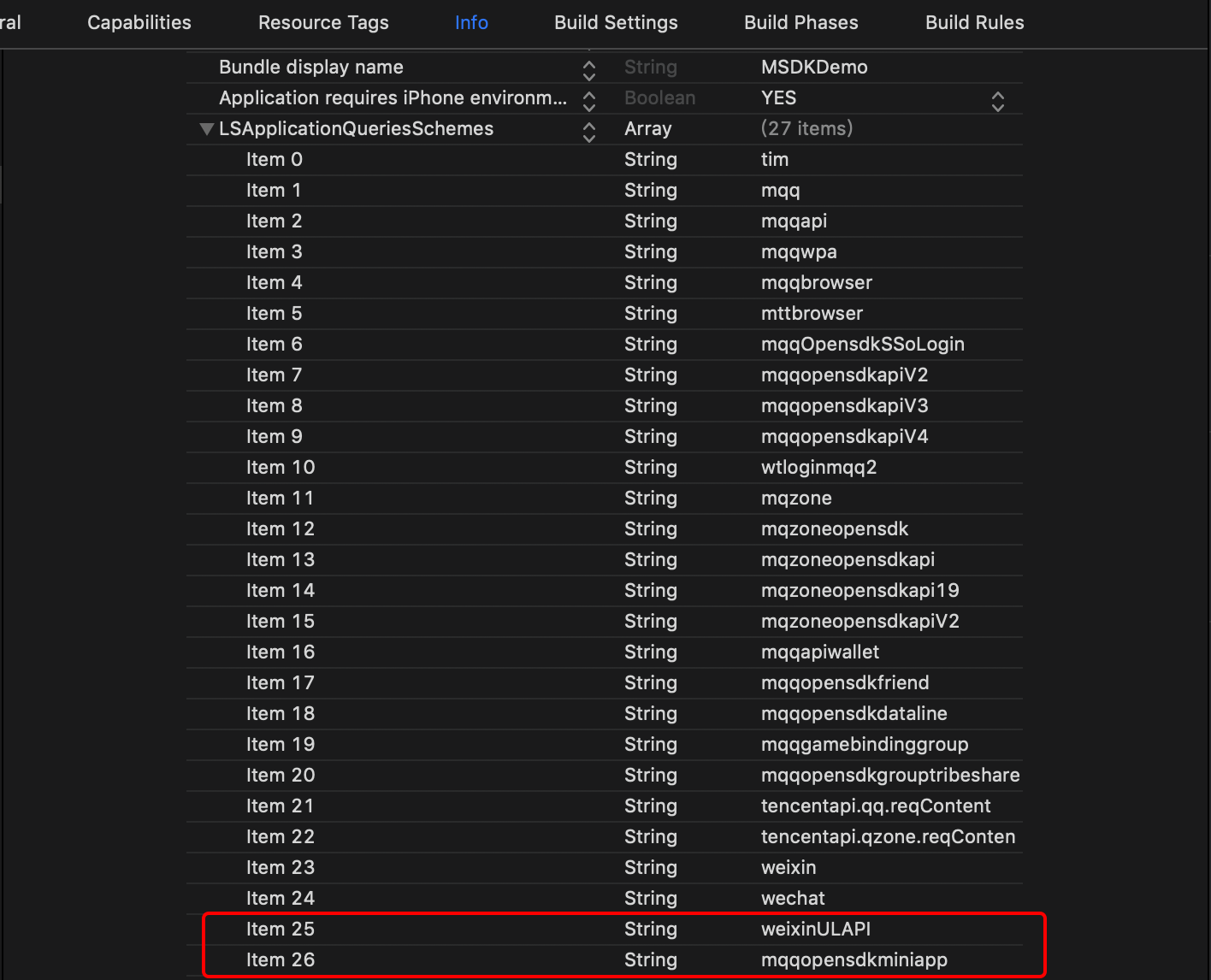Viewport: 1211px width, 980px height.
Task: Select the Item 22 row label
Action: [x=281, y=837]
